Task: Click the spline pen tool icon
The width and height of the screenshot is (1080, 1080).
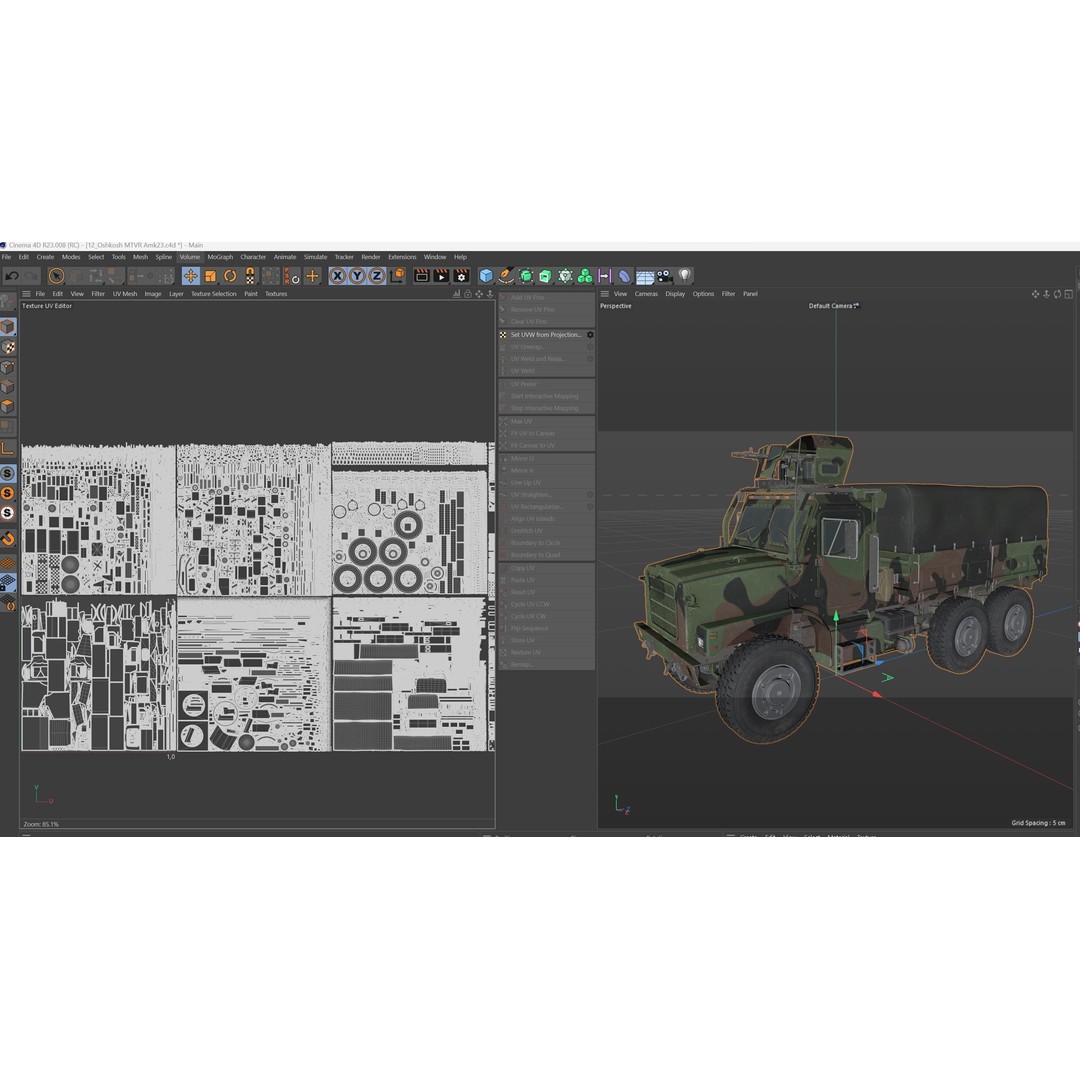Action: pyautogui.click(x=508, y=276)
